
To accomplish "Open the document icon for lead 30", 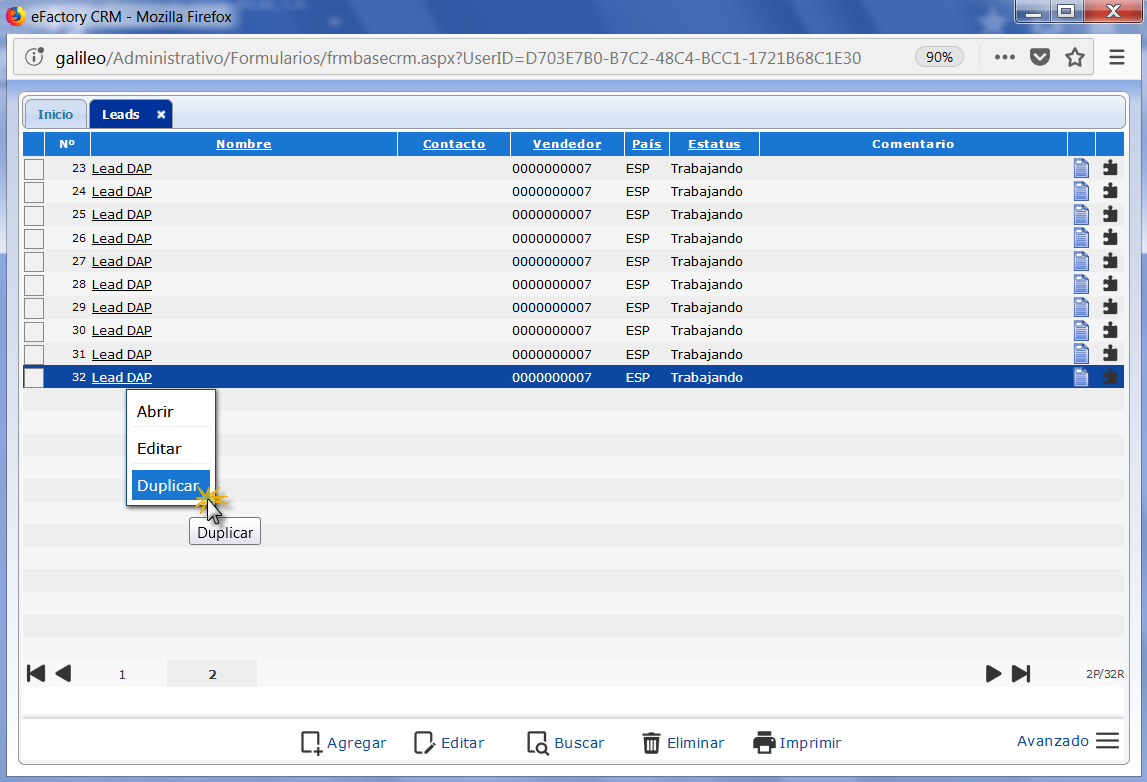I will (x=1081, y=331).
